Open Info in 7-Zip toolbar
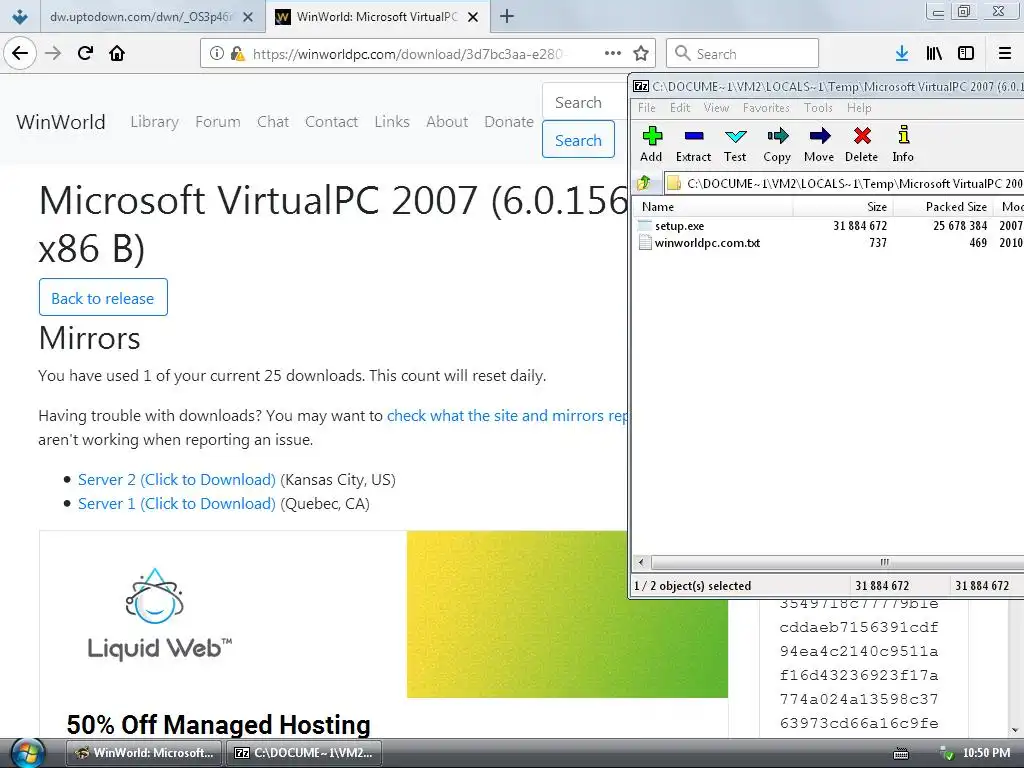 point(903,144)
